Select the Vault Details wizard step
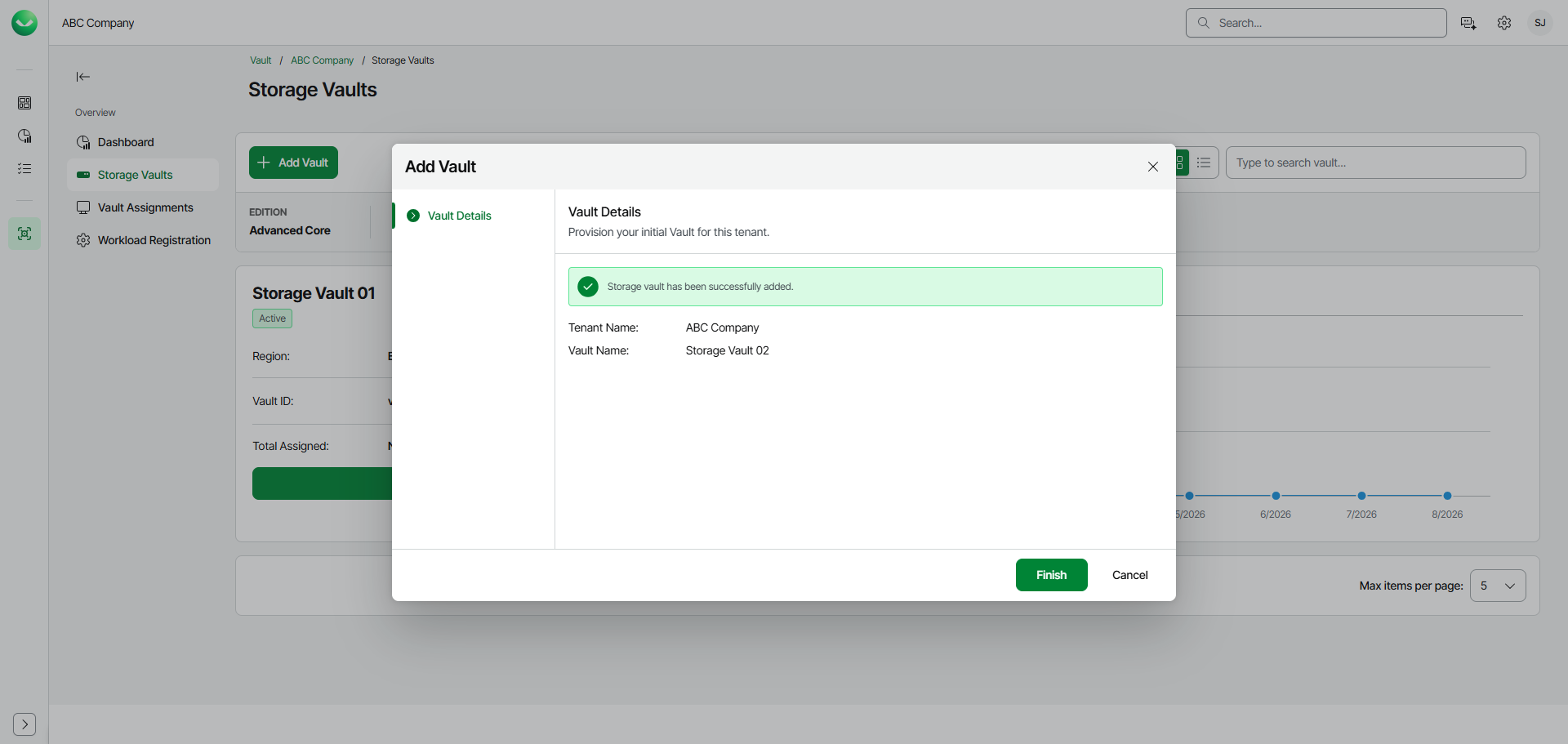 459,216
